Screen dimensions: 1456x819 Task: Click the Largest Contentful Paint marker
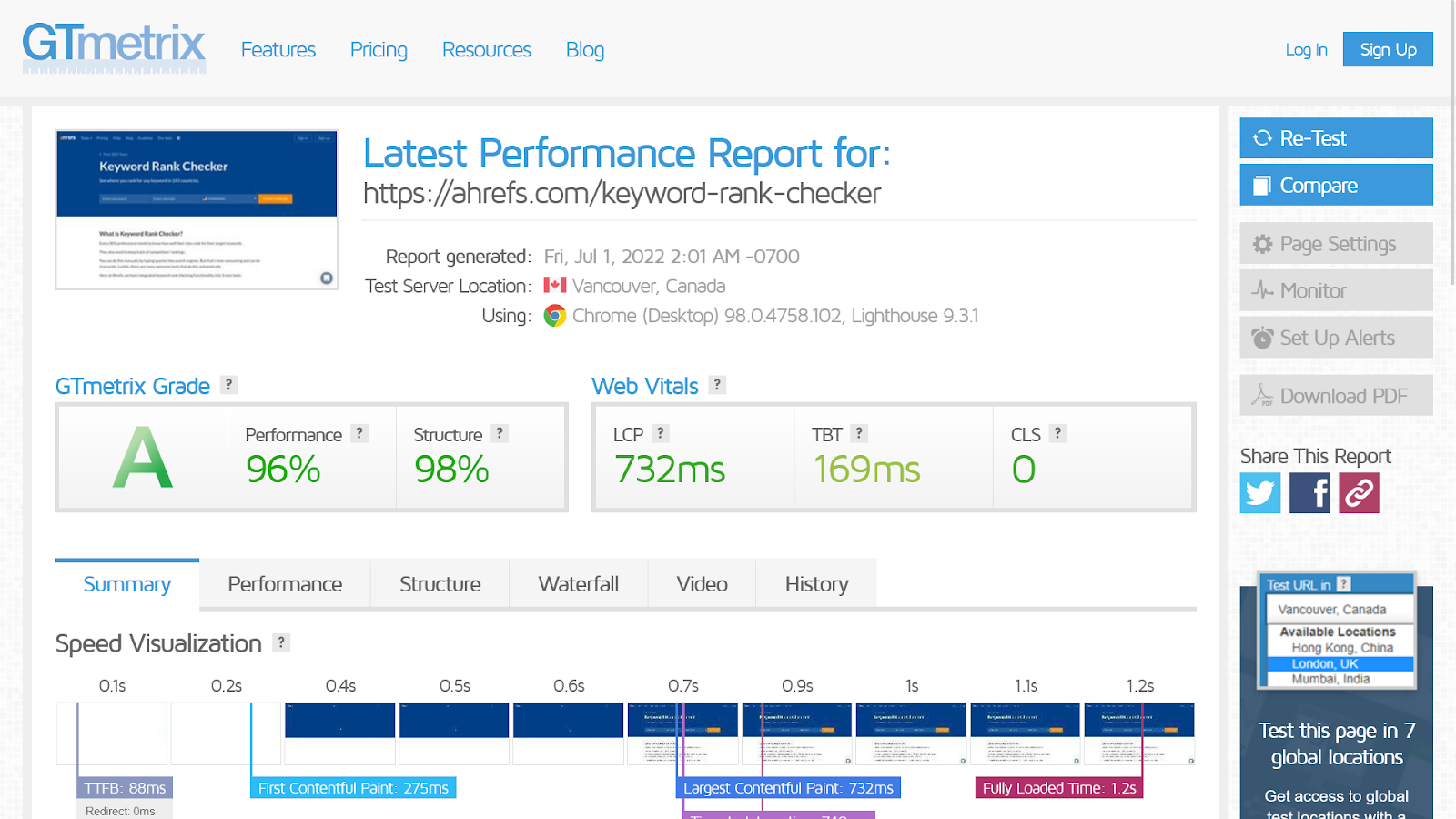point(788,788)
